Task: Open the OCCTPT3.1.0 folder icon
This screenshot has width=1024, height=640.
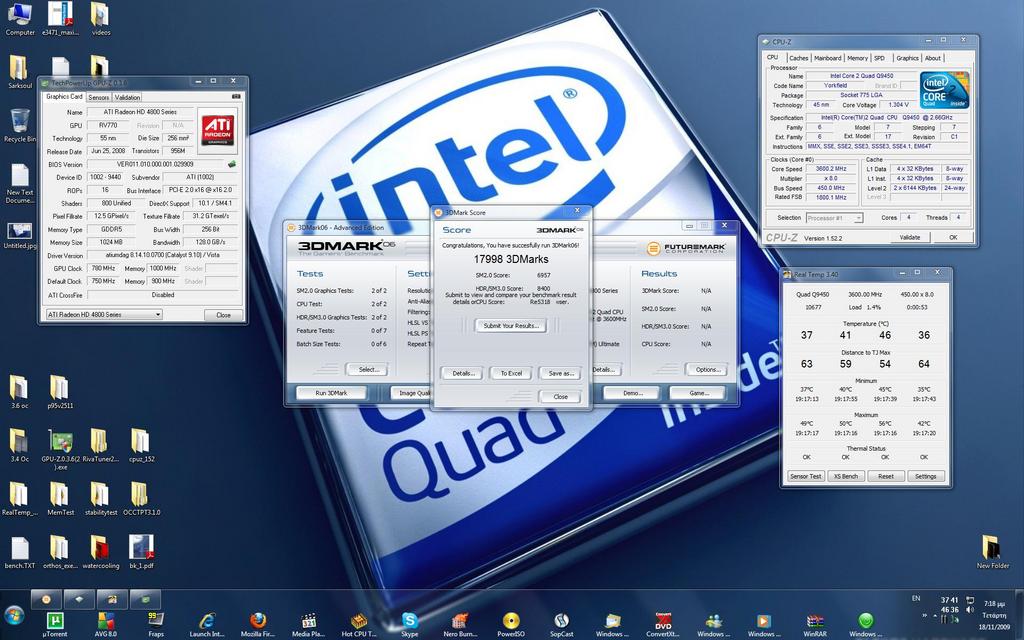Action: pyautogui.click(x=141, y=499)
